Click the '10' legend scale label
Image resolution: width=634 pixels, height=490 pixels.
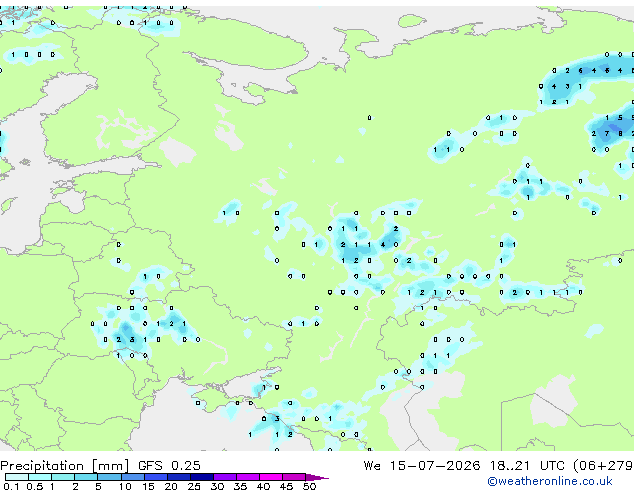(x=125, y=486)
